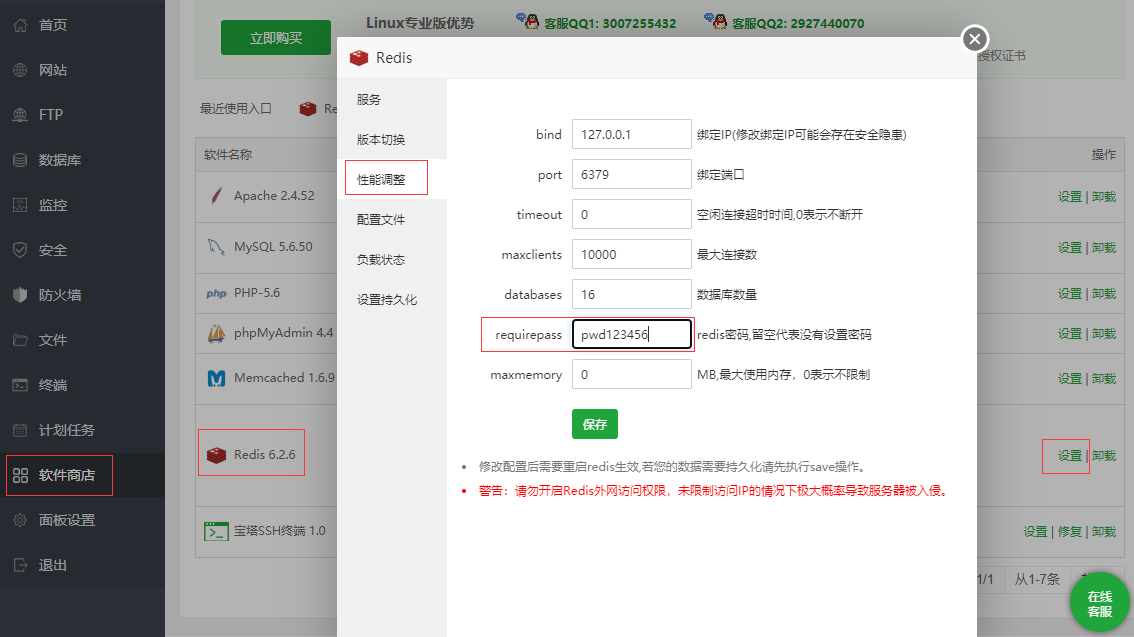Viewport: 1134px width, 637px height.
Task: Click the software store grid icon
Action: coord(20,475)
